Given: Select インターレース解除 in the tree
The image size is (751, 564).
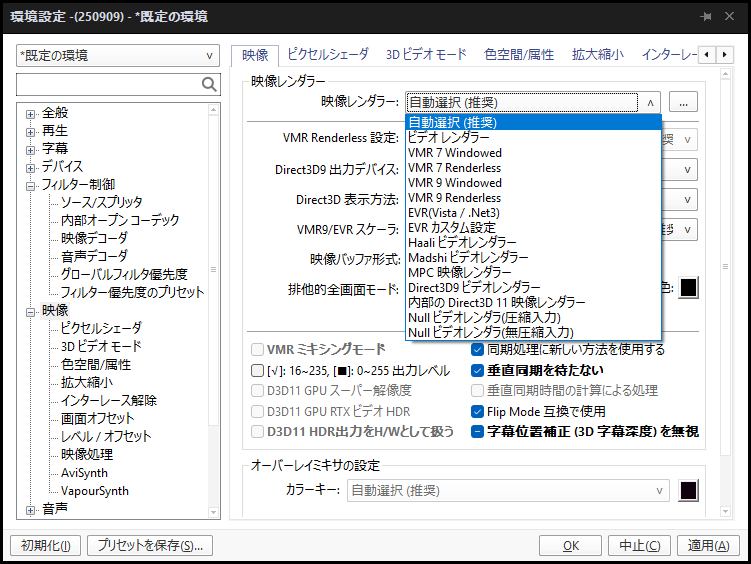Looking at the screenshot, I should click(x=108, y=401).
